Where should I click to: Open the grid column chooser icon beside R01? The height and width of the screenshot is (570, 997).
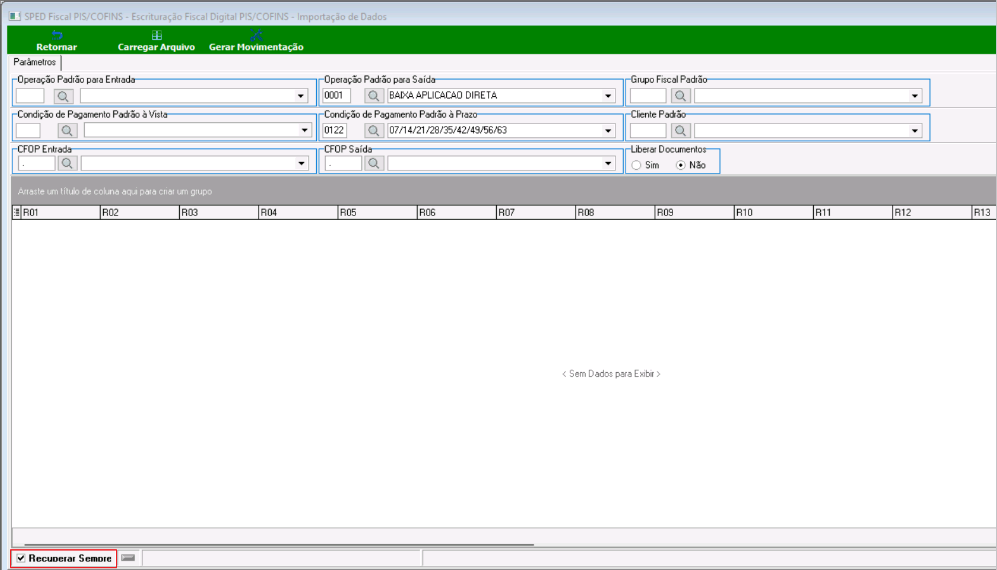point(17,213)
